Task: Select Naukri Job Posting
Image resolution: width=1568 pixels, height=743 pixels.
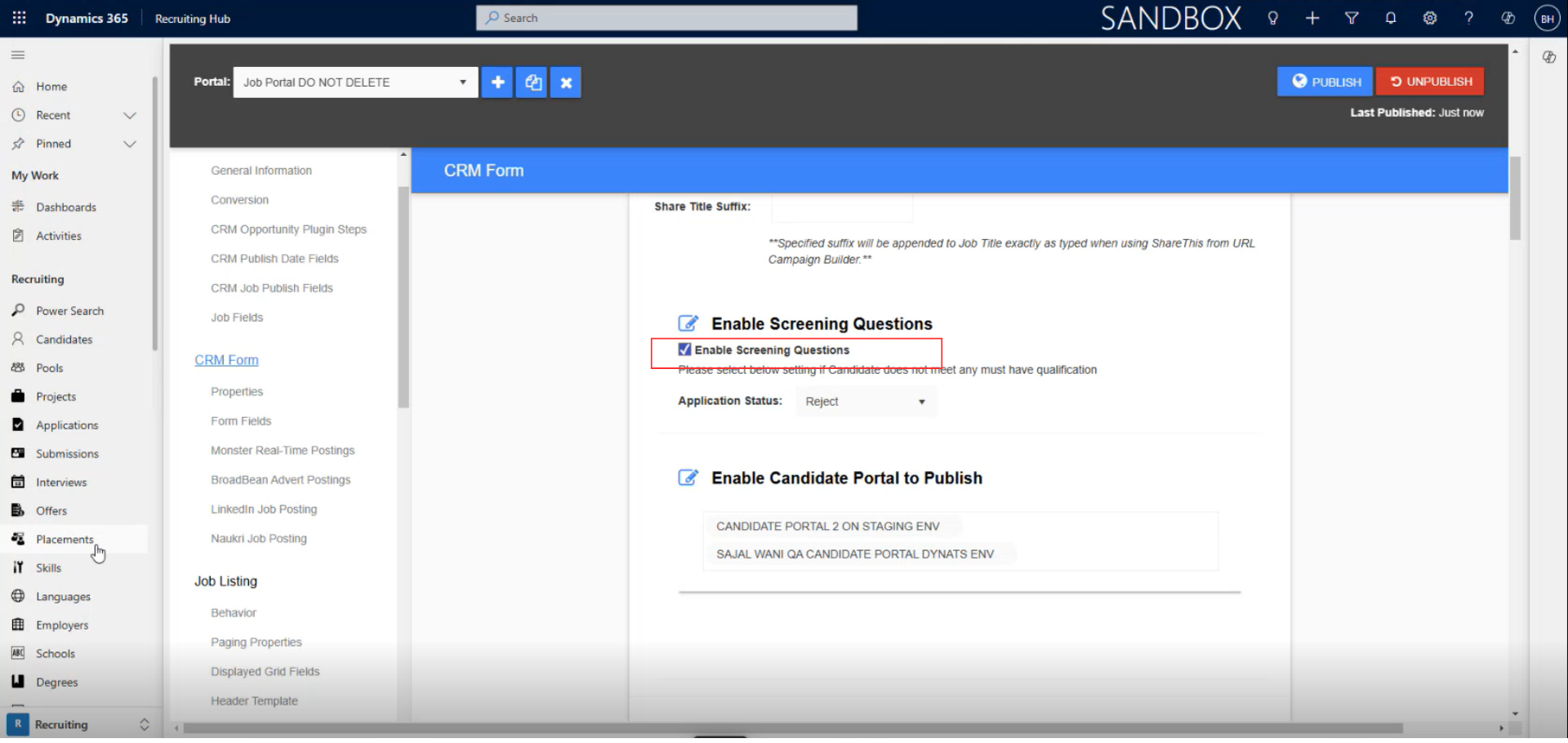Action: [x=259, y=539]
